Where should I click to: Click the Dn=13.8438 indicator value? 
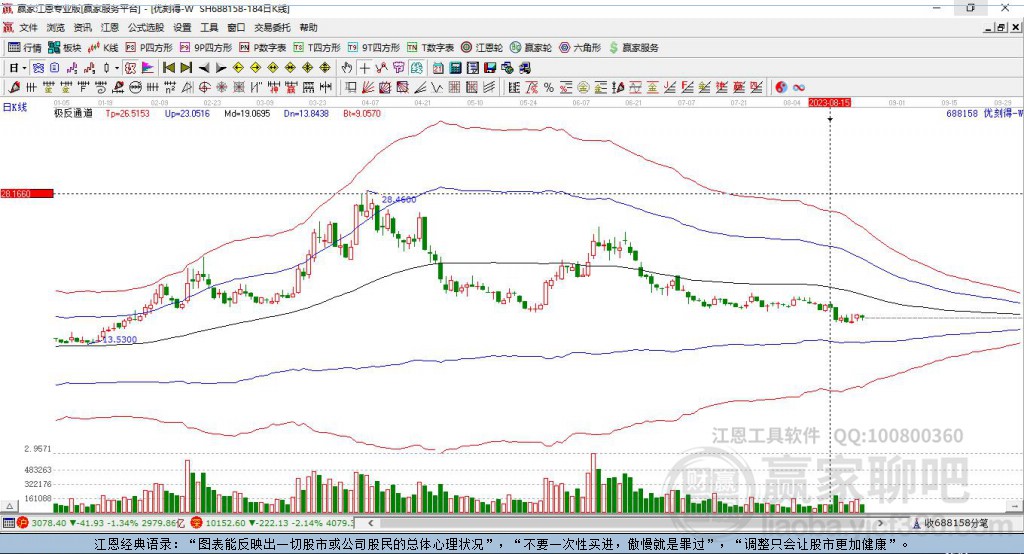point(306,113)
